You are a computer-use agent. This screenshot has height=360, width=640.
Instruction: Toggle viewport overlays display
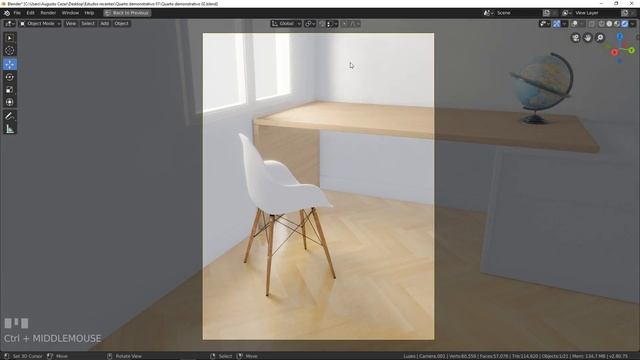tap(574, 24)
